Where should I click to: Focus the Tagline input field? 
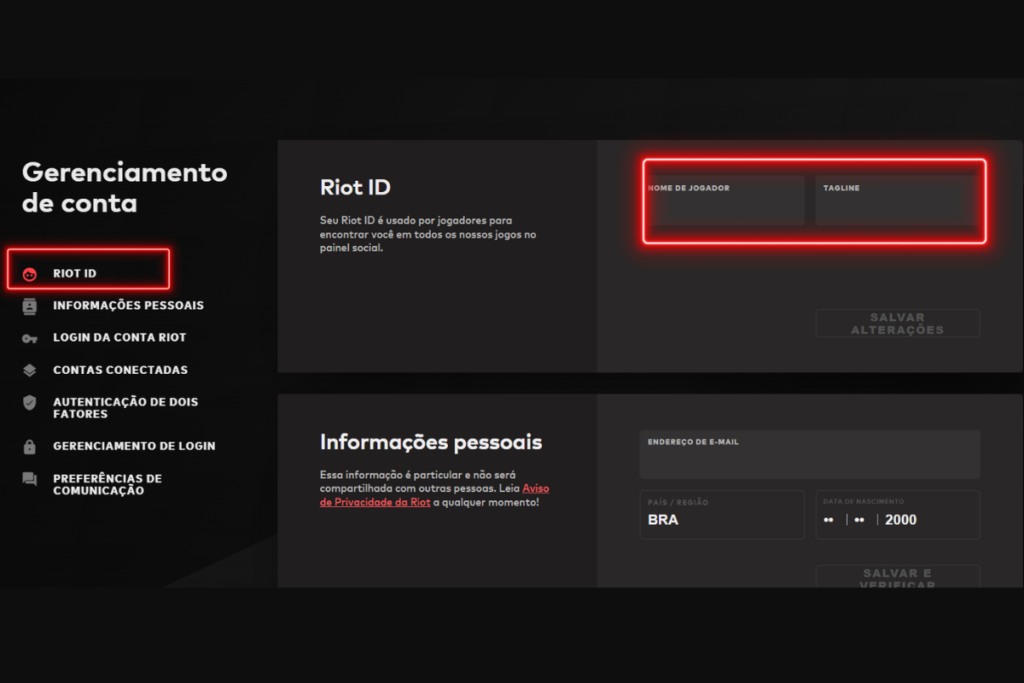[x=898, y=200]
